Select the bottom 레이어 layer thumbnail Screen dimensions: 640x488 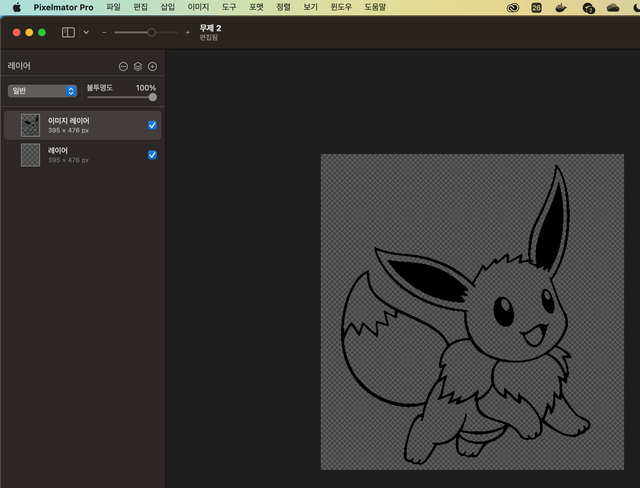pos(31,155)
